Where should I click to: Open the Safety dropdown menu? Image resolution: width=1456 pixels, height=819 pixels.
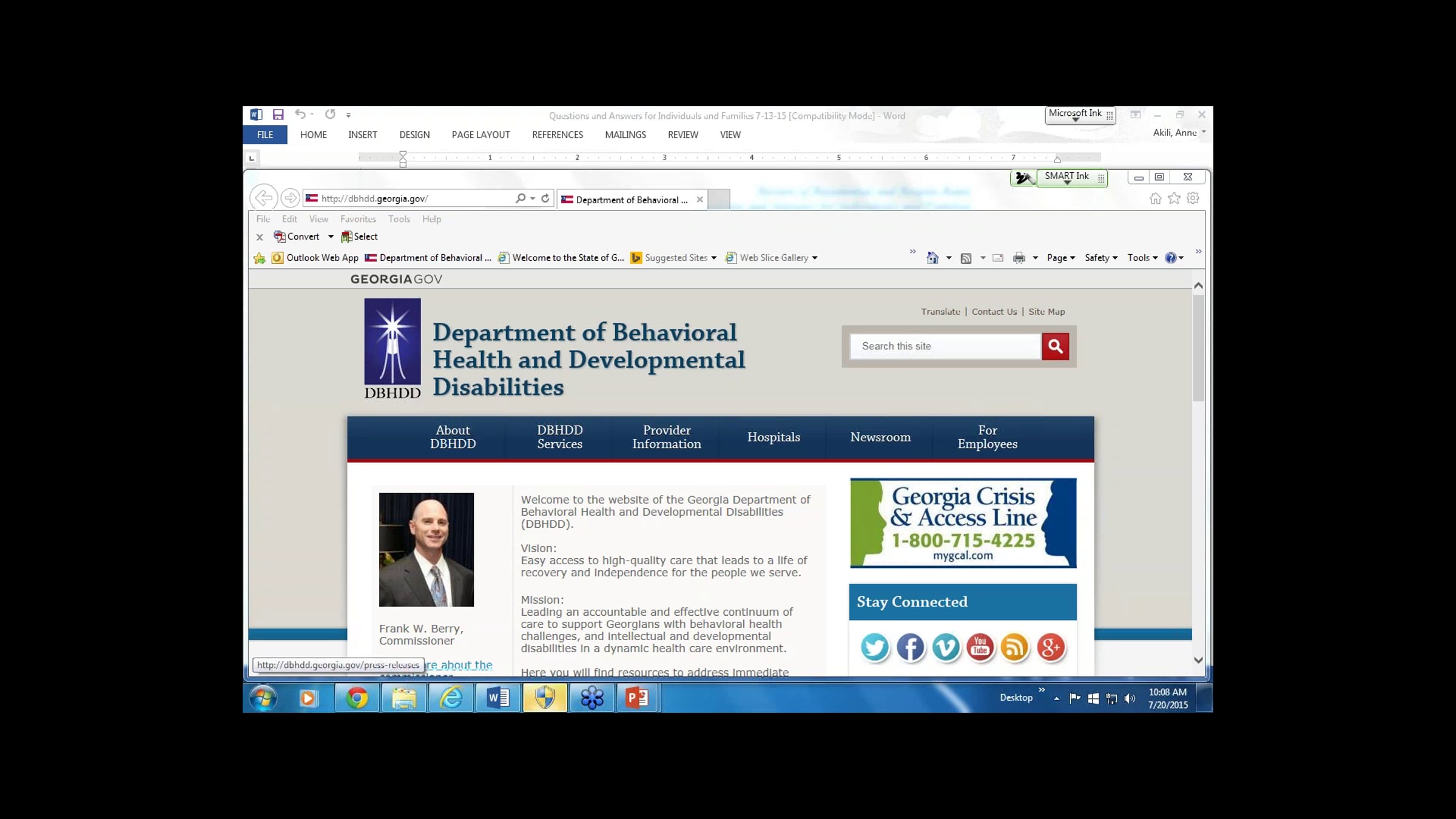coord(1101,258)
